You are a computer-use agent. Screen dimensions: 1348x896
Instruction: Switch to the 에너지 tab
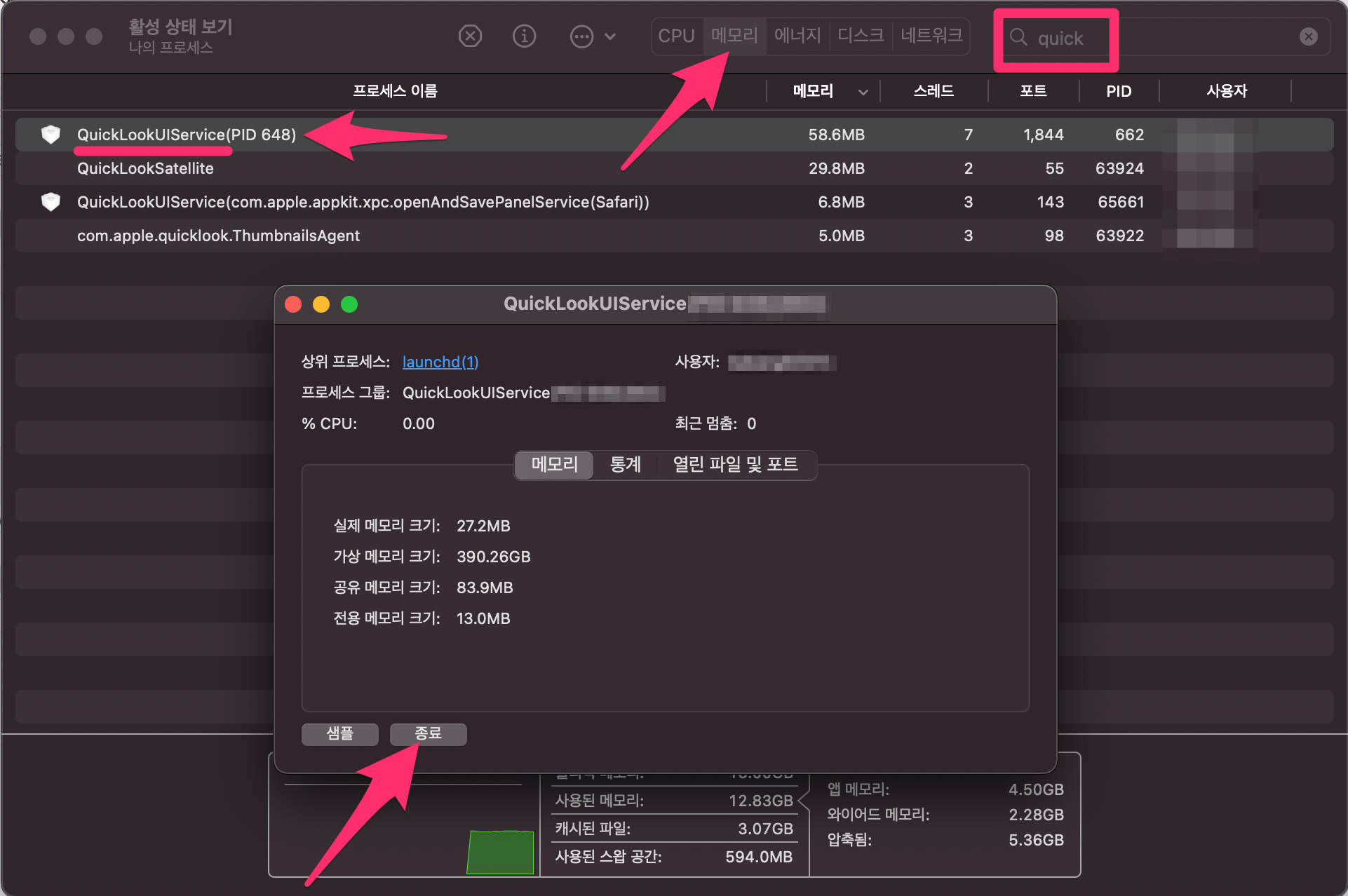click(x=797, y=36)
